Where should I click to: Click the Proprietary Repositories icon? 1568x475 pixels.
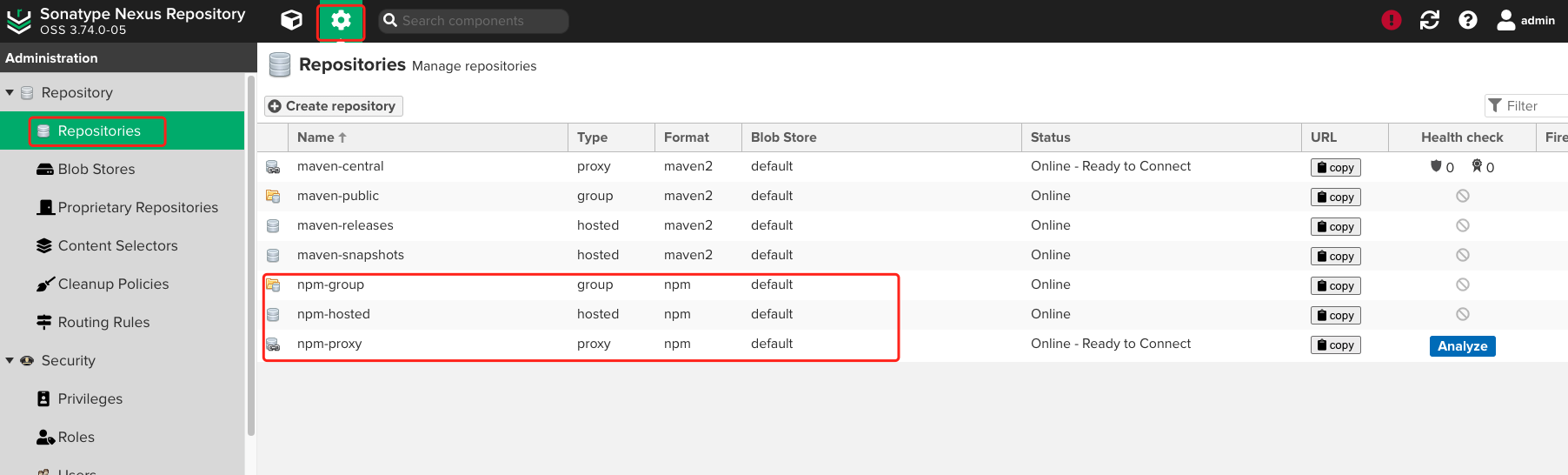[x=45, y=207]
